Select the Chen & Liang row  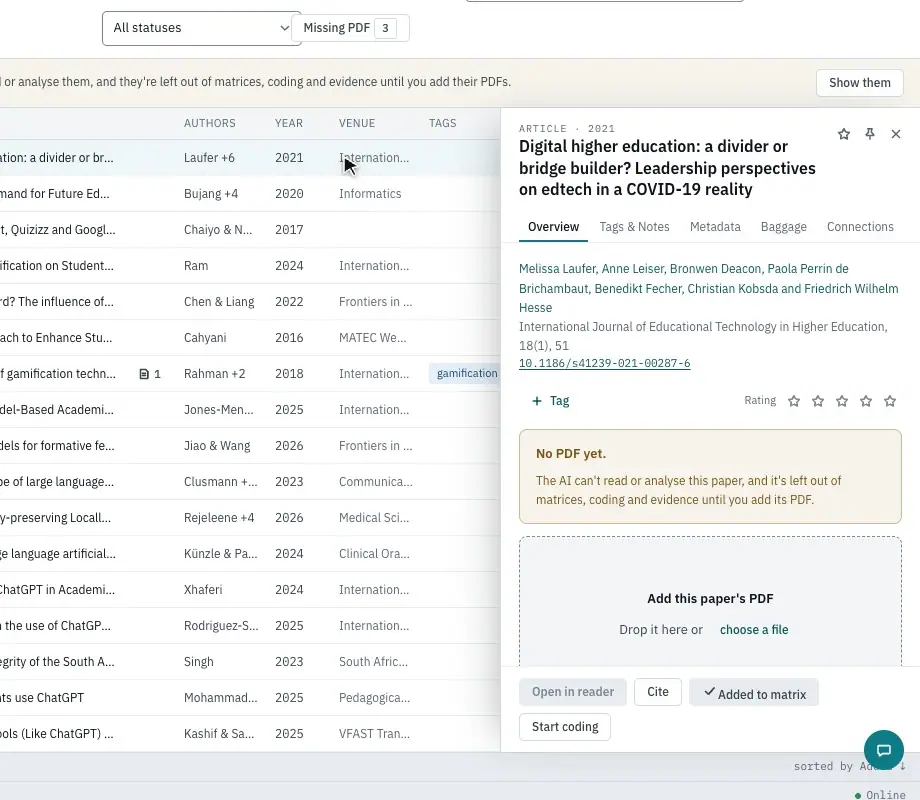point(250,302)
